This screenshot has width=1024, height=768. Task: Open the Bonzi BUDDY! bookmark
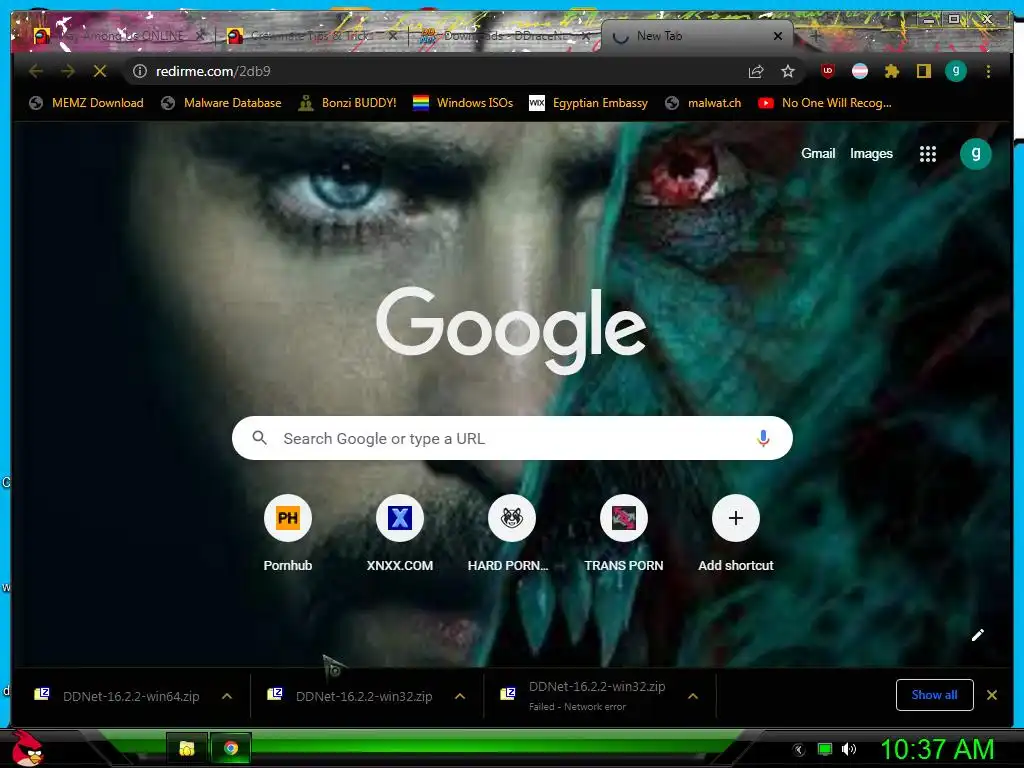click(347, 103)
